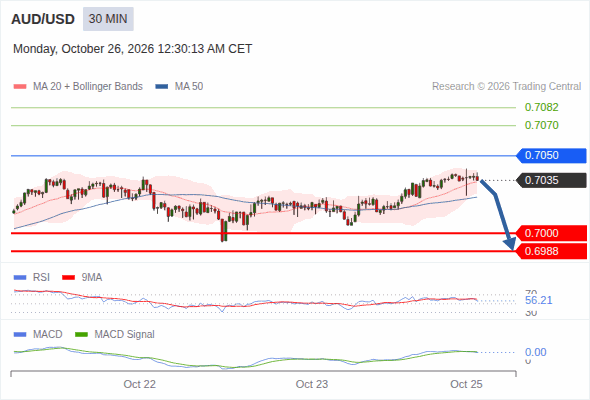The height and width of the screenshot is (400, 590).
Task: Click the MACD value 0.00
Action: coord(535,352)
